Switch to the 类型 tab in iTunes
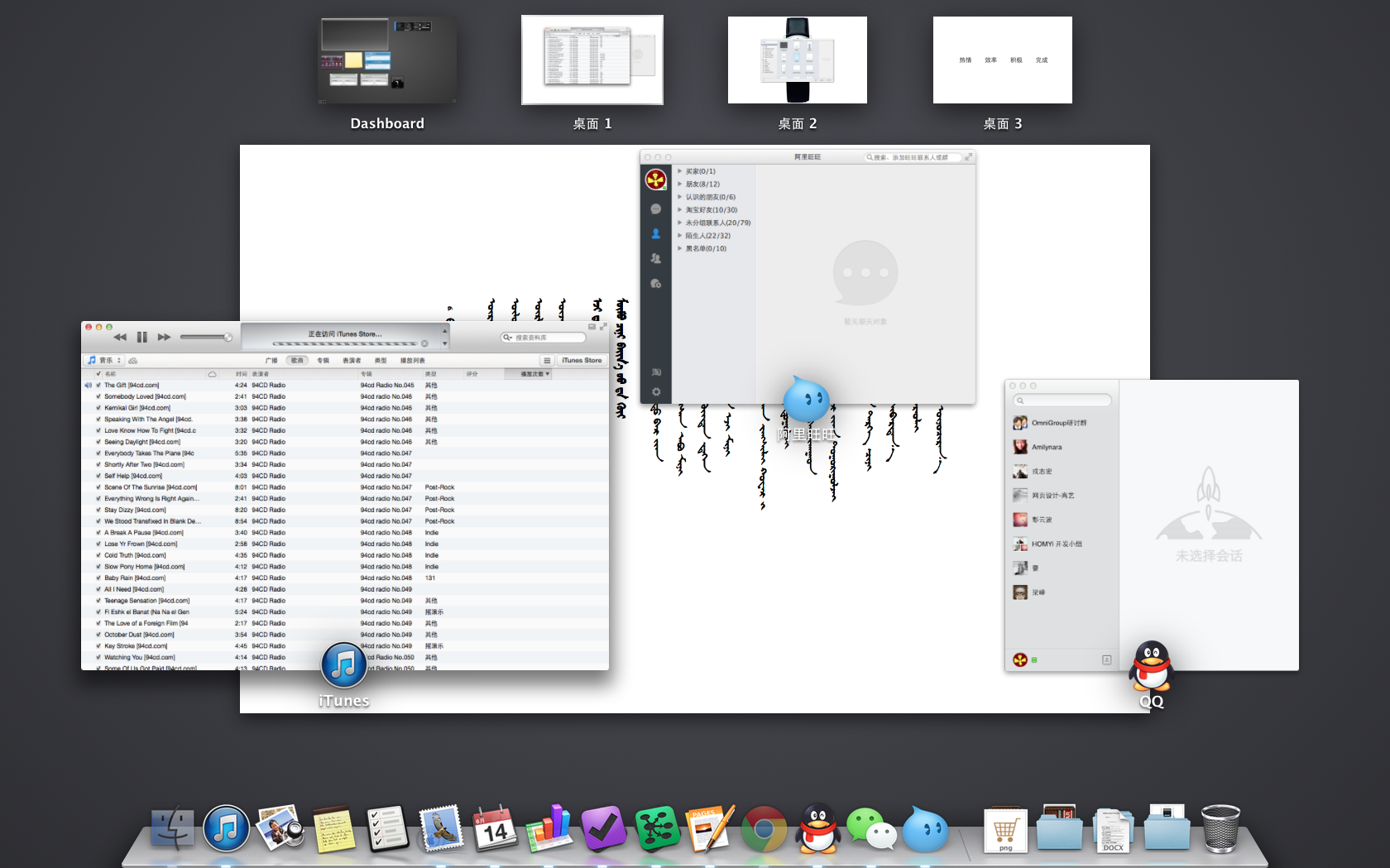 381,361
